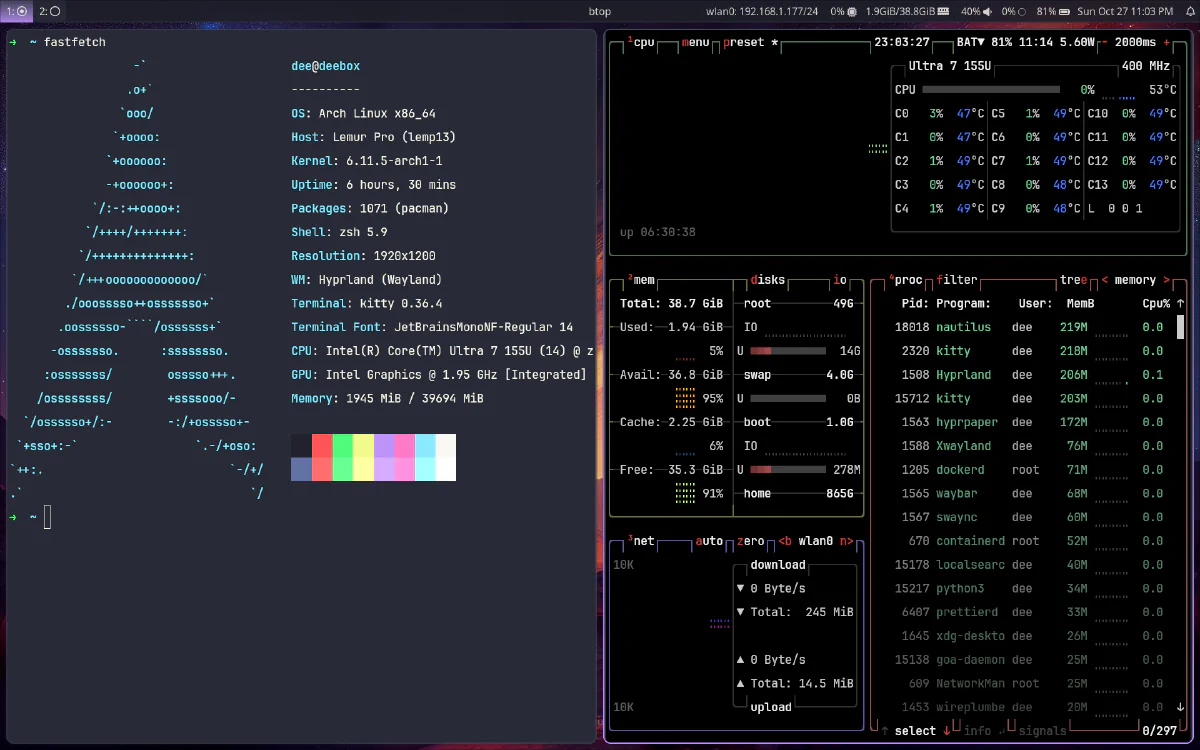Click the RAM usage icon in the top bar

tap(943, 11)
